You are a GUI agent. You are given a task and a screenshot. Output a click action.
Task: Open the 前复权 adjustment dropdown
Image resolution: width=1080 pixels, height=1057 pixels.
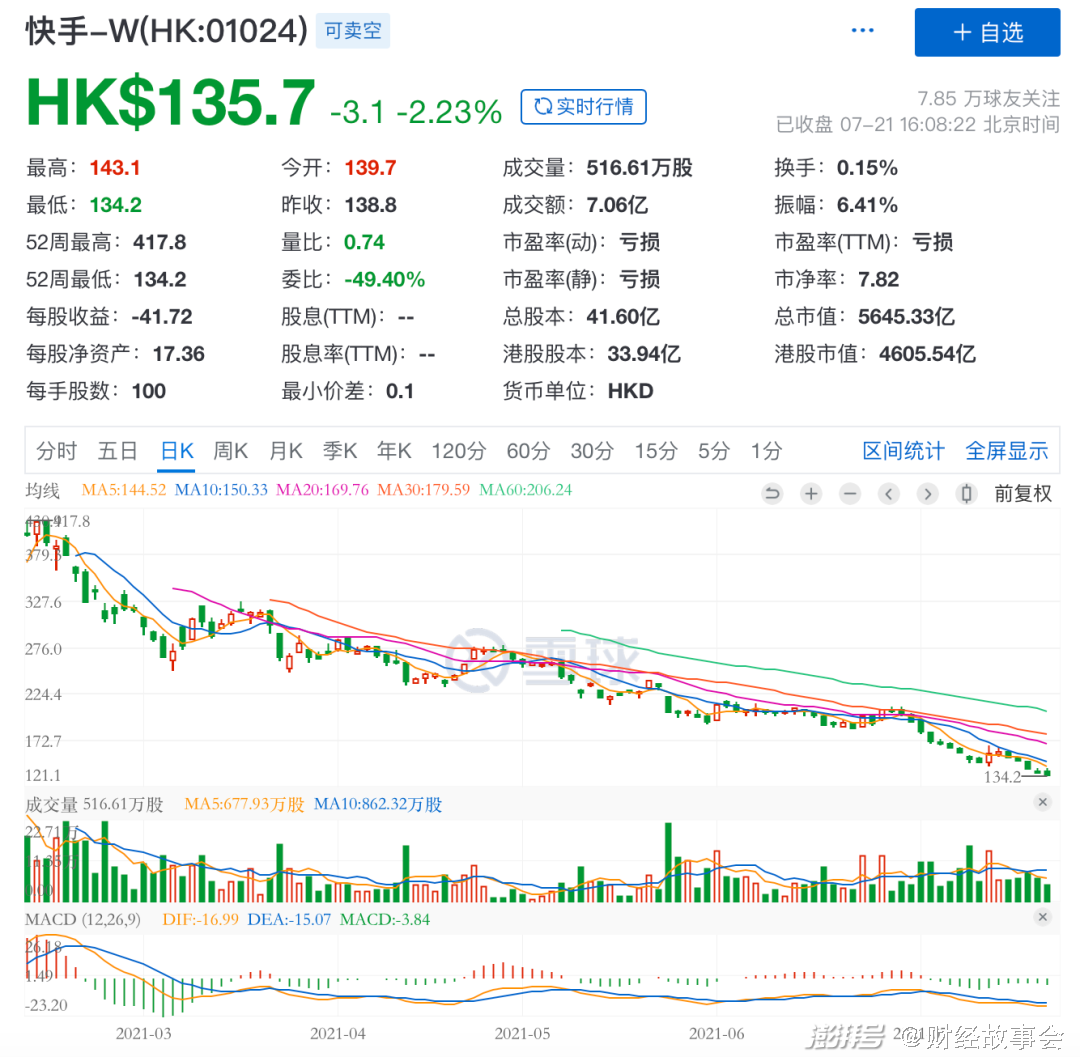coord(1023,493)
